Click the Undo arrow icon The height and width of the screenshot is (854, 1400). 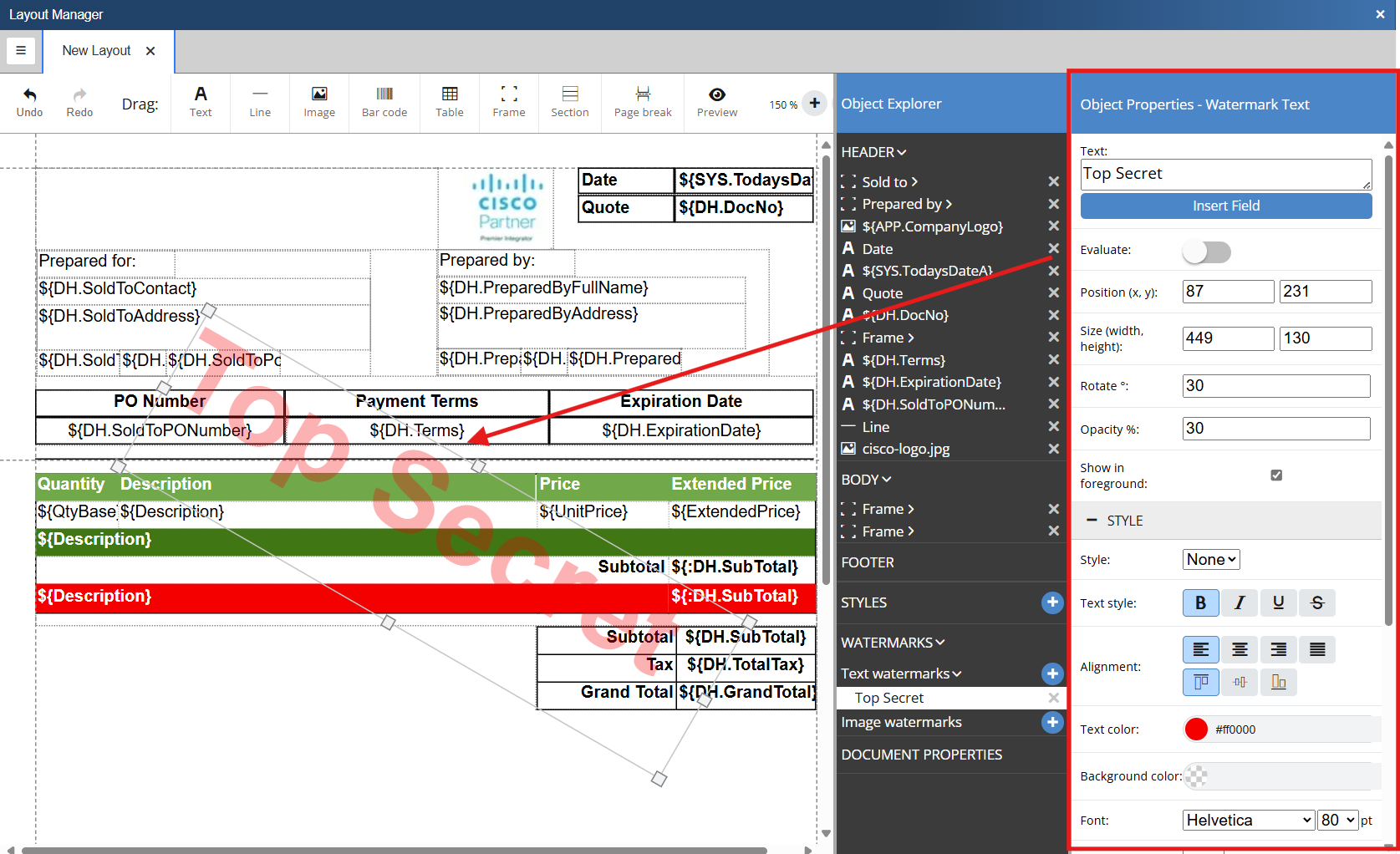(30, 95)
